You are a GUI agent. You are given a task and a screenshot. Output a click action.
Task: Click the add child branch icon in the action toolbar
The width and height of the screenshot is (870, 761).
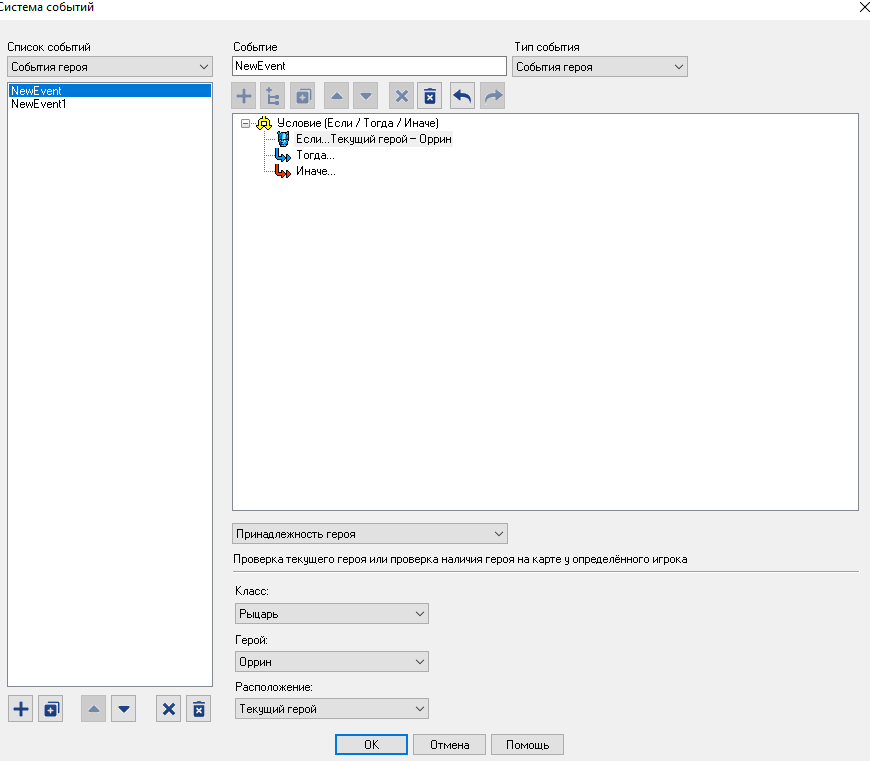(272, 96)
